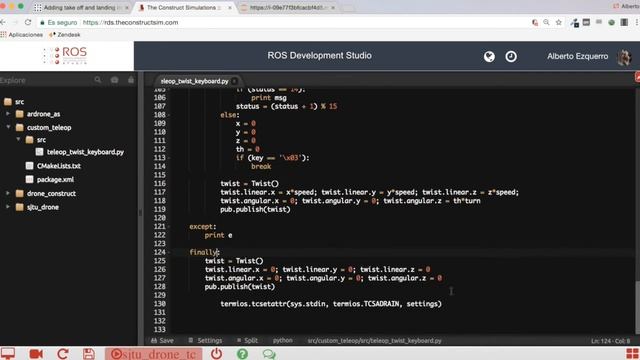The image size is (640, 360).
Task: Select The Construct Simulations browser tab
Action: tap(184, 8)
